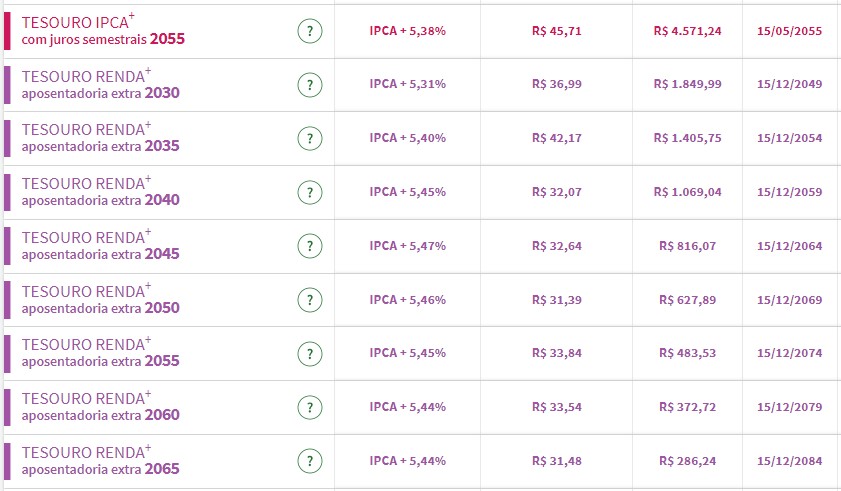This screenshot has width=841, height=491.
Task: Select Tesouro Renda+ aposentadoria extra 2030
Action: pyautogui.click(x=100, y=85)
